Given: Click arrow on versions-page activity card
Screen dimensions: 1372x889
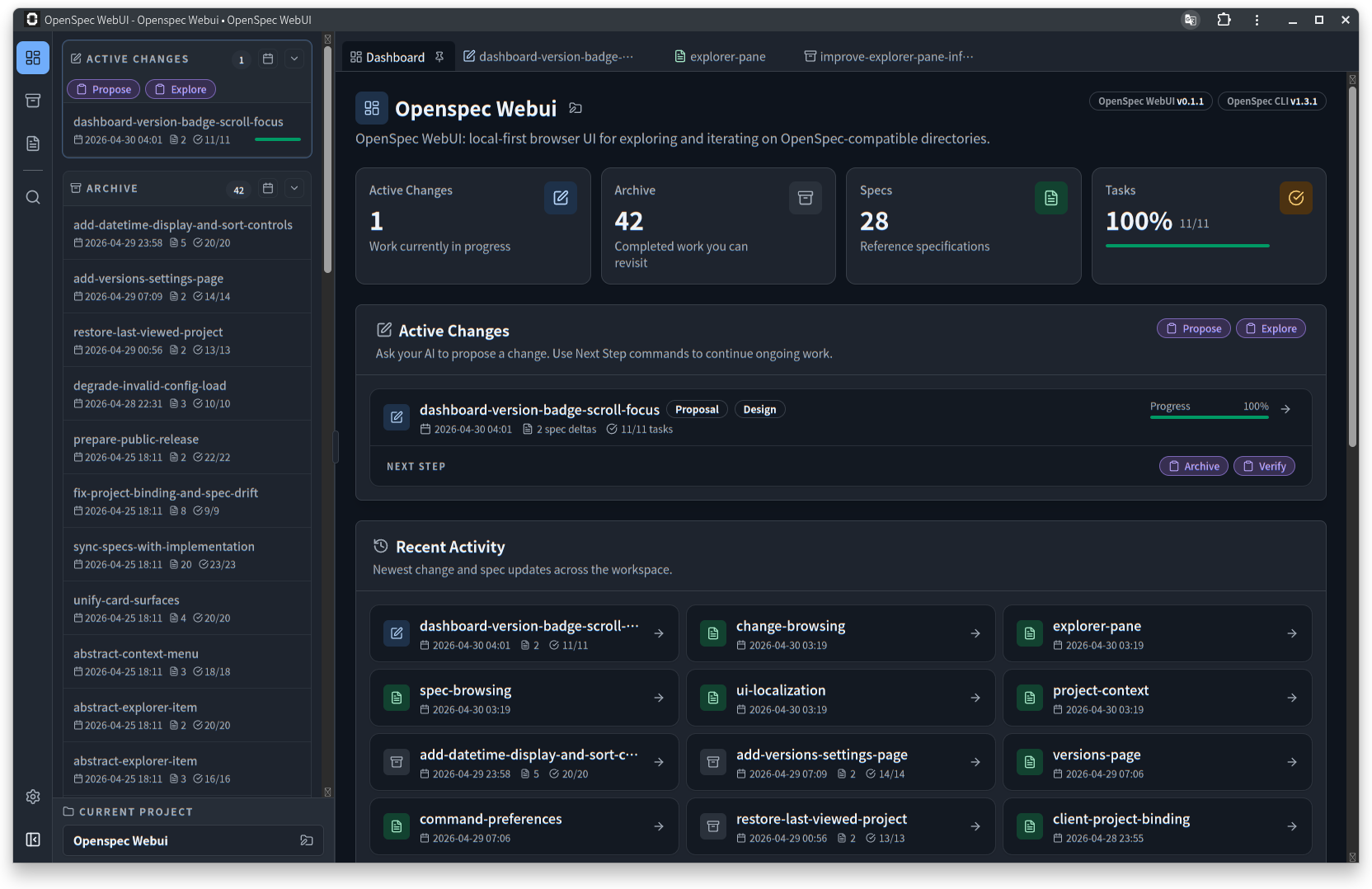Looking at the screenshot, I should pos(1292,762).
